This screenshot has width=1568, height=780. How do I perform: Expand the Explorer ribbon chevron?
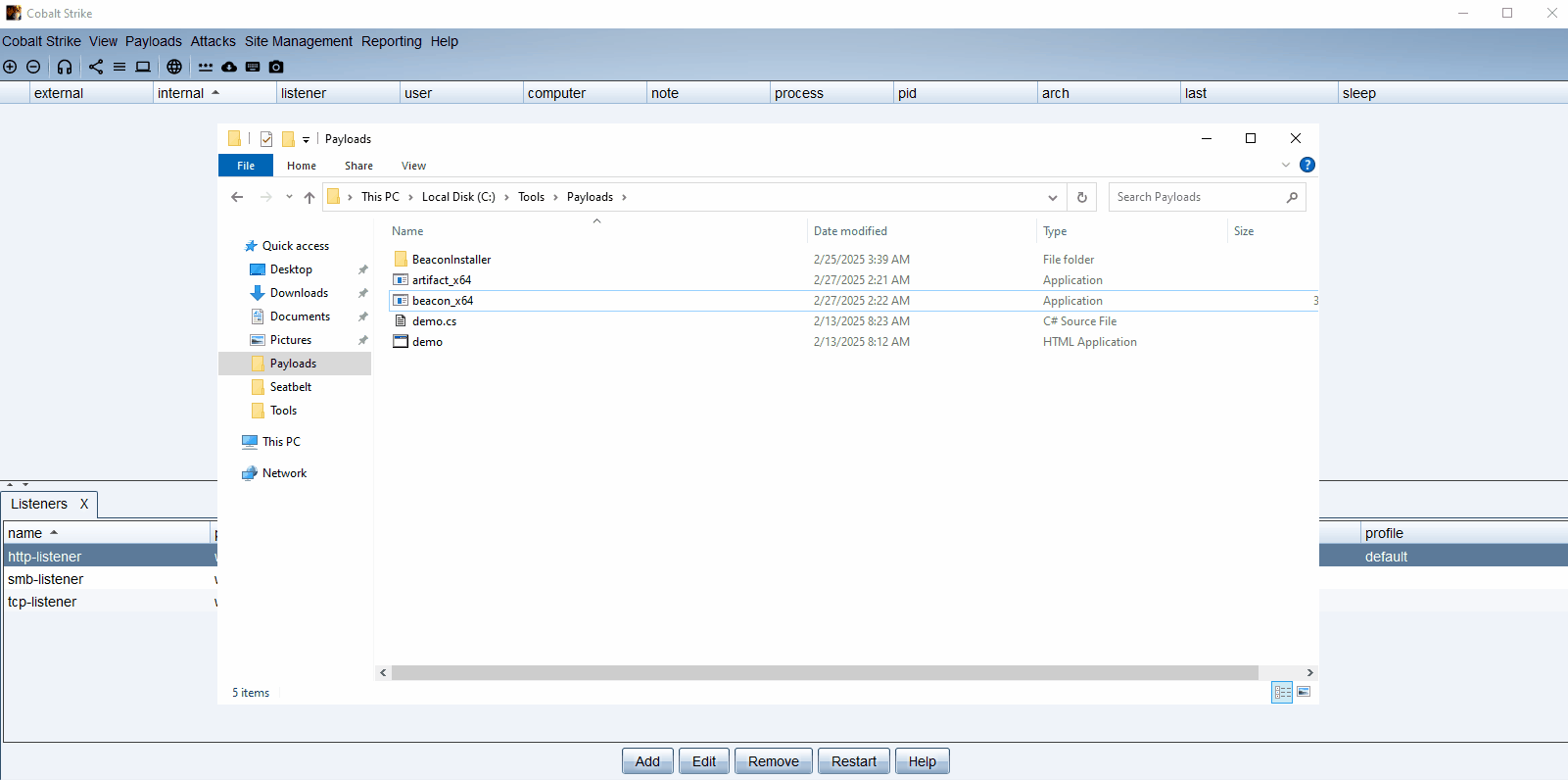pyautogui.click(x=1286, y=165)
